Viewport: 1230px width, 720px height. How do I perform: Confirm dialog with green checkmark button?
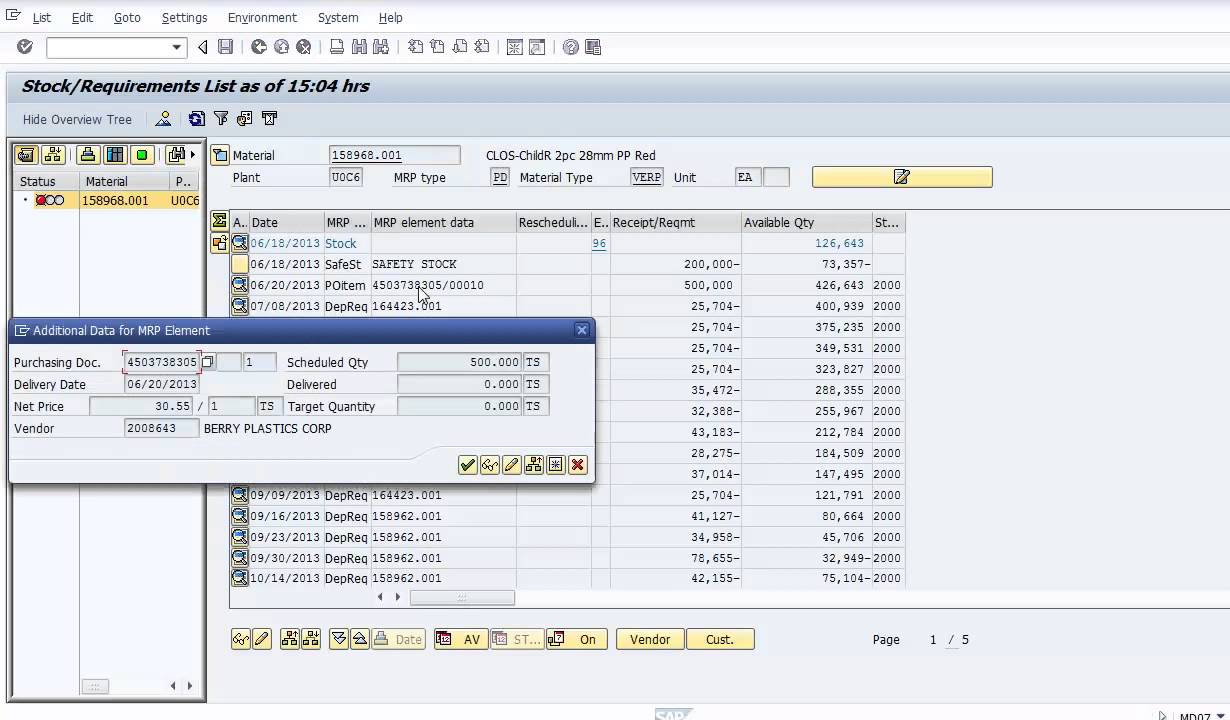click(x=467, y=465)
